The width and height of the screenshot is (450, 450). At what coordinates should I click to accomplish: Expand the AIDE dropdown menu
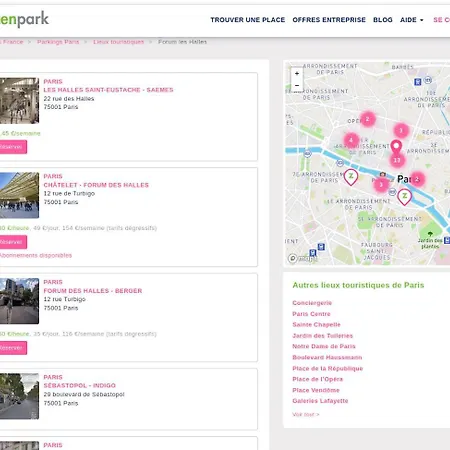click(412, 20)
